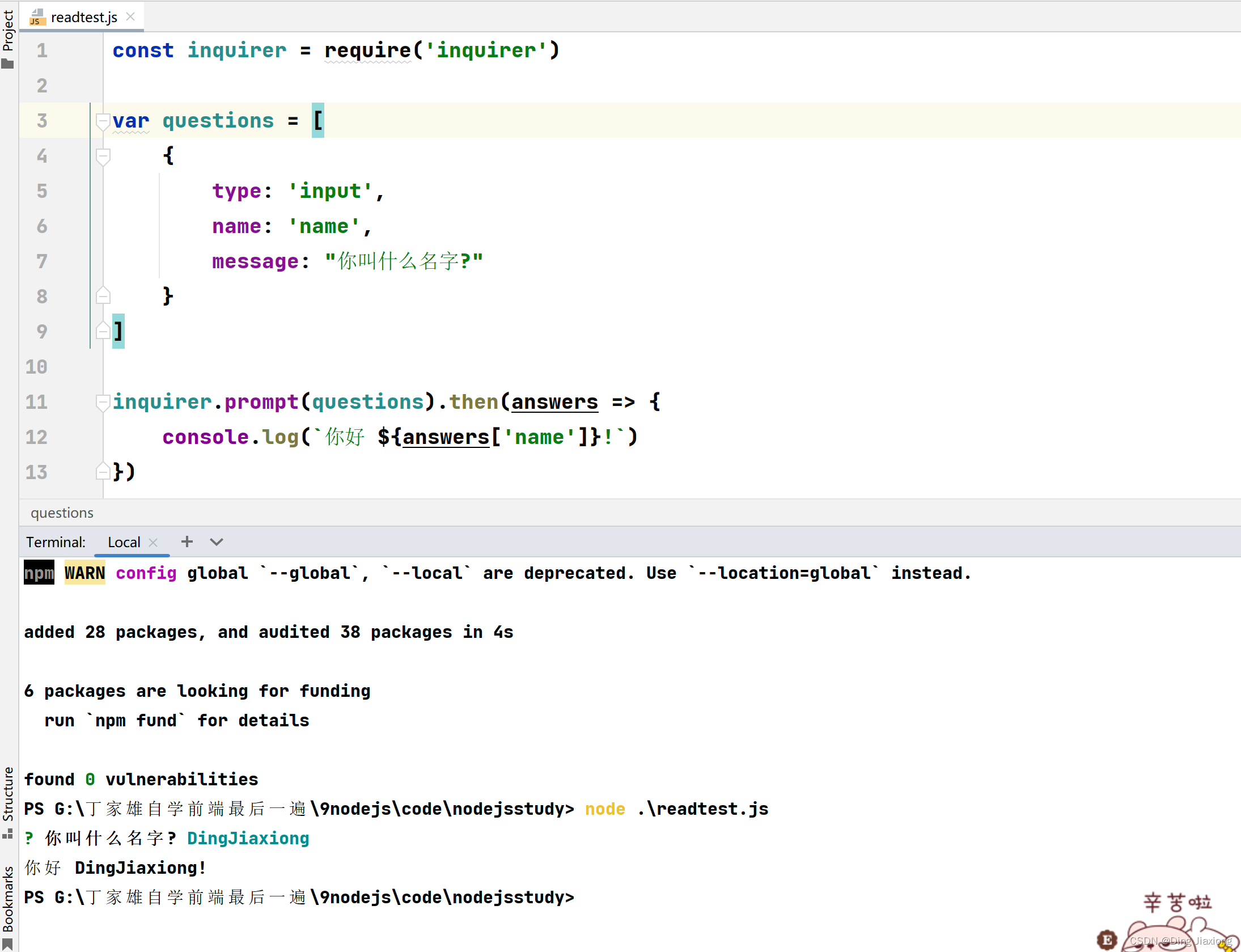1241x952 pixels.
Task: Click the plus icon to open a new terminal session
Action: tap(187, 541)
